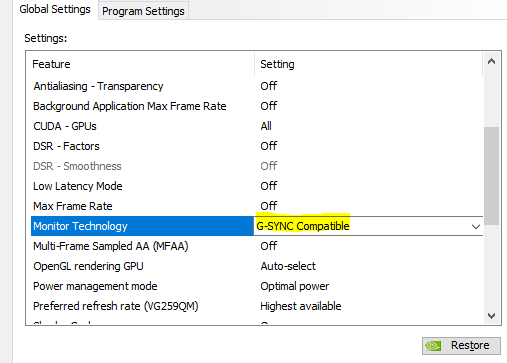Click the All value for CUDA - GPUs

tap(266, 126)
